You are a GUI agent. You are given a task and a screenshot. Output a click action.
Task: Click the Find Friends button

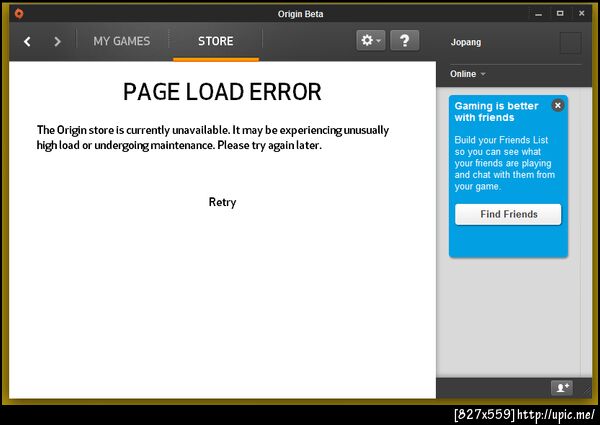(x=508, y=214)
